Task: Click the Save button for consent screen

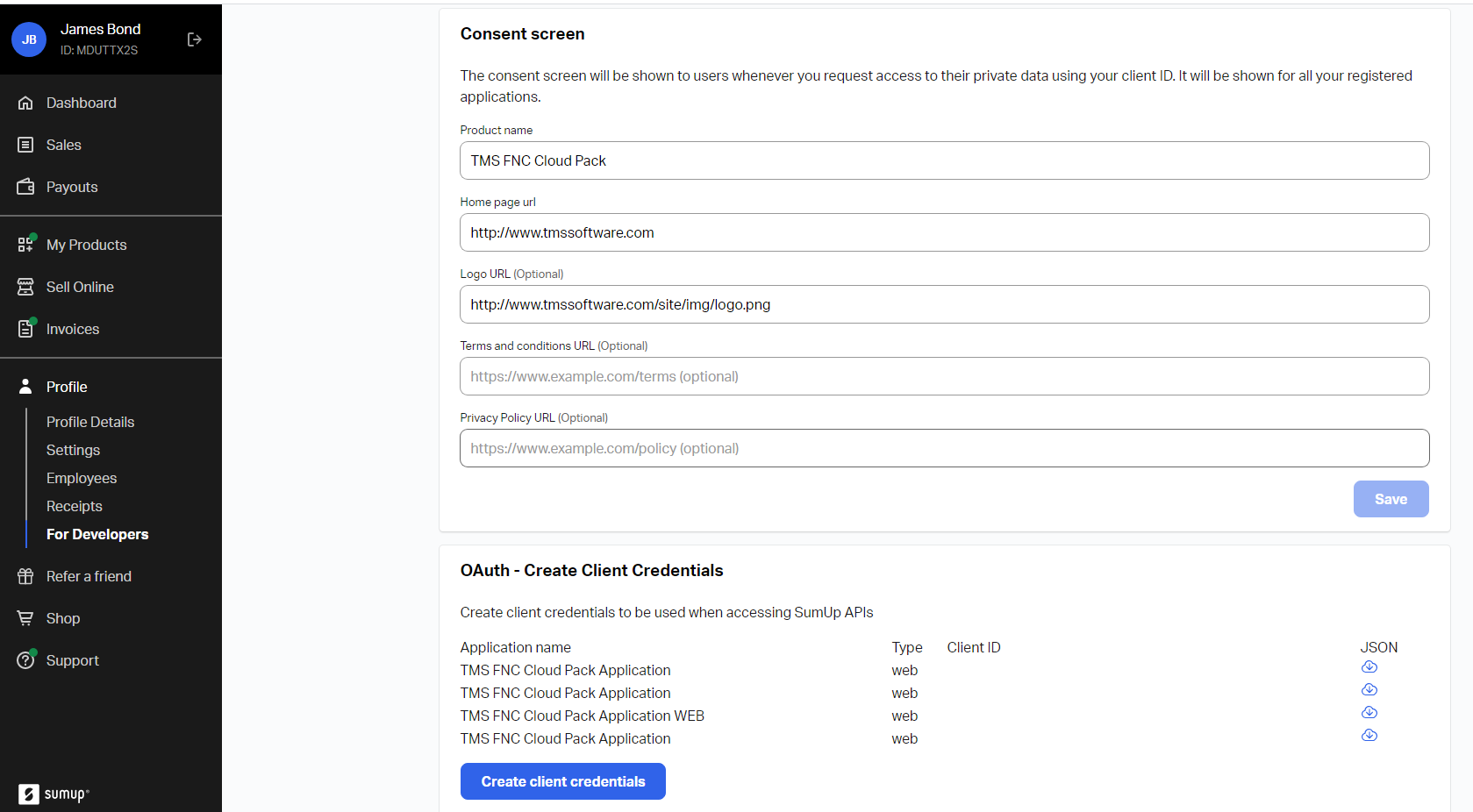Action: (x=1391, y=499)
